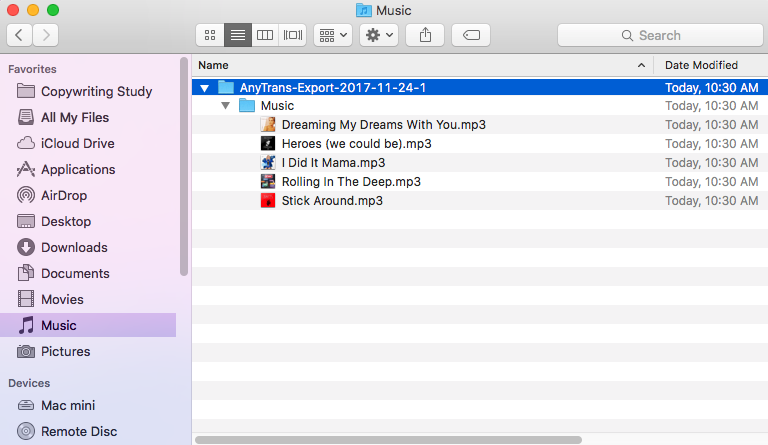Open the item arrangement dropdown
This screenshot has width=768, height=445.
(333, 35)
